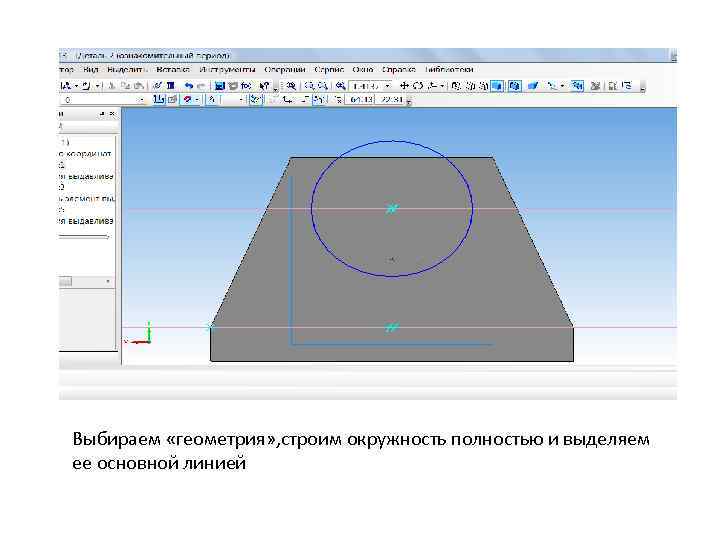Viewport: 720px width, 540px height.
Task: Open the view orientation dropdown arrow
Action: point(442,86)
